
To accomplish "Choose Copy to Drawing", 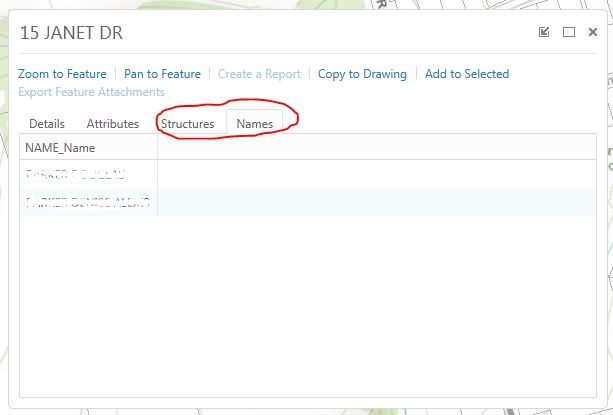I will point(362,74).
